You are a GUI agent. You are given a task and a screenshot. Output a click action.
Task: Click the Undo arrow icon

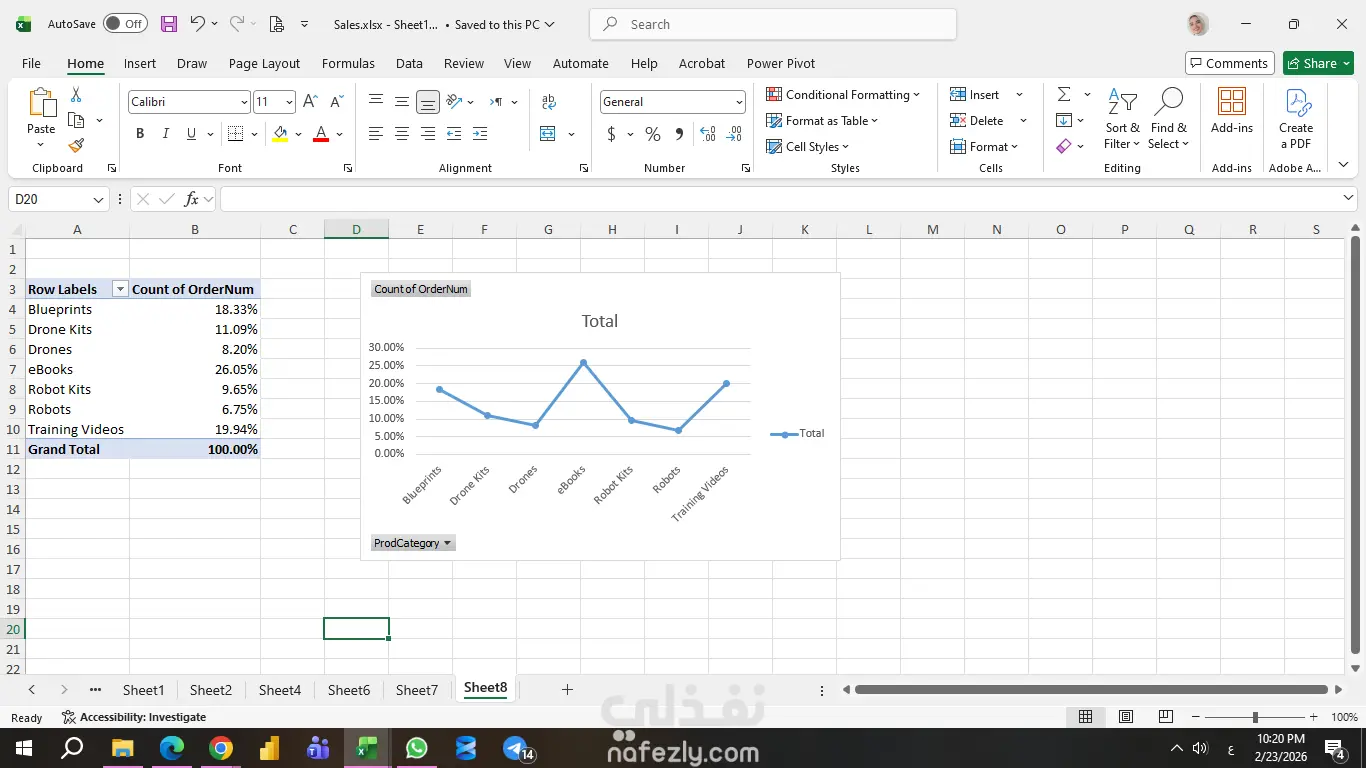tap(197, 24)
